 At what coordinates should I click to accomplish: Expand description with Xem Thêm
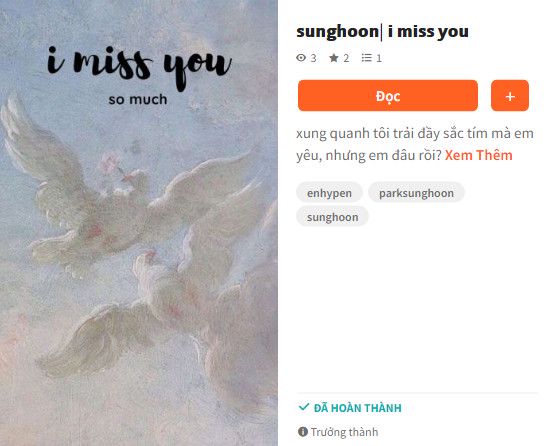(x=478, y=155)
